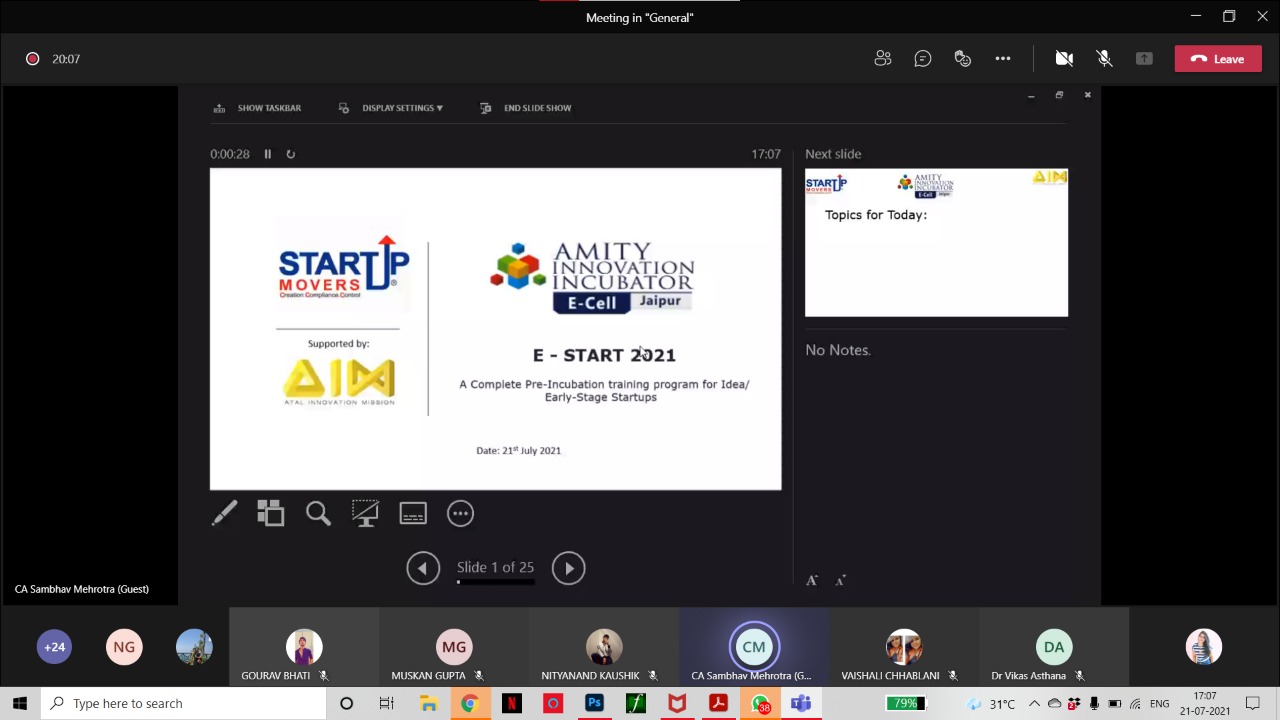Open the meeting chat icon
1280x720 pixels.
click(923, 59)
